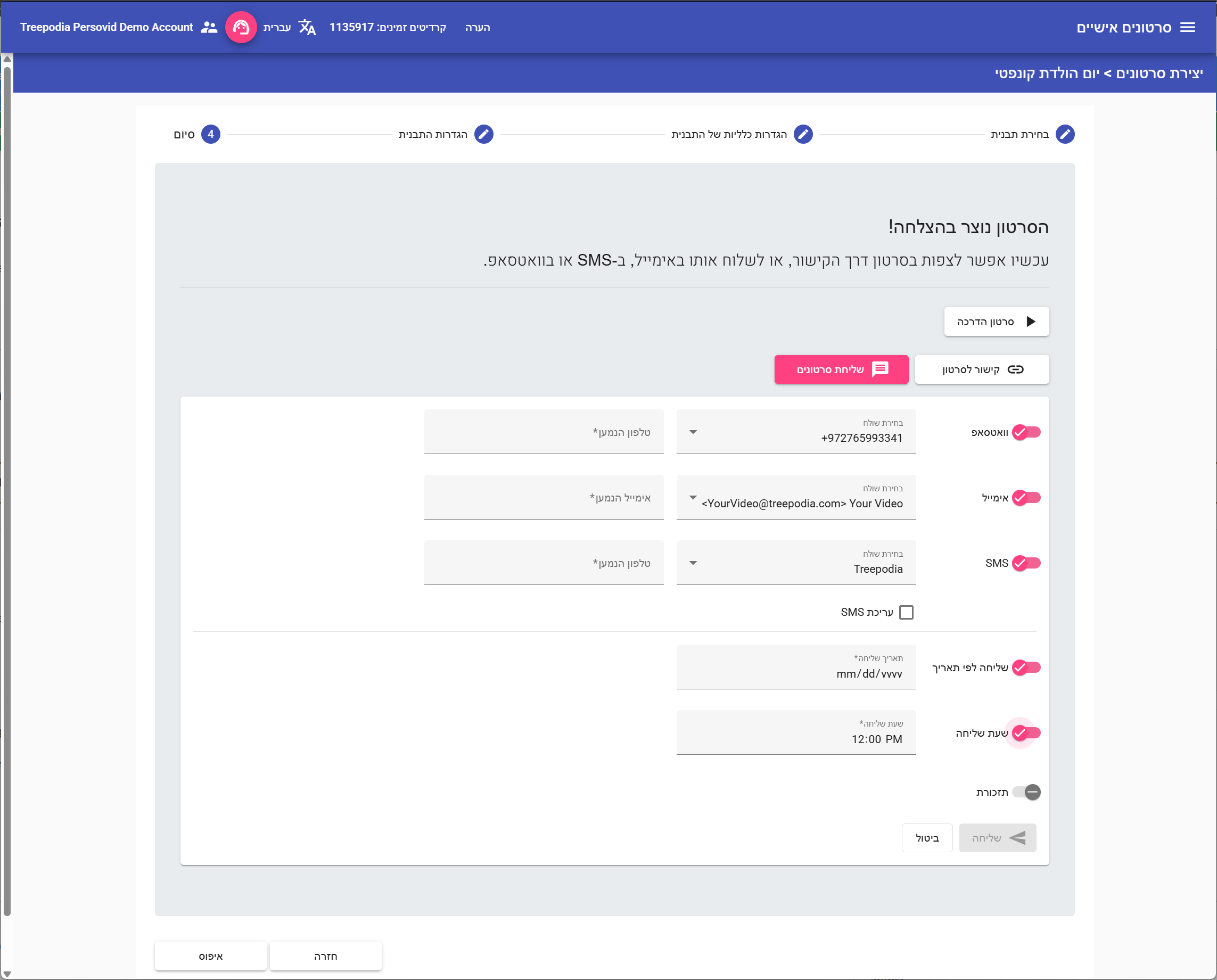Click the translate language icon
This screenshot has height=980, width=1217.
click(x=307, y=27)
